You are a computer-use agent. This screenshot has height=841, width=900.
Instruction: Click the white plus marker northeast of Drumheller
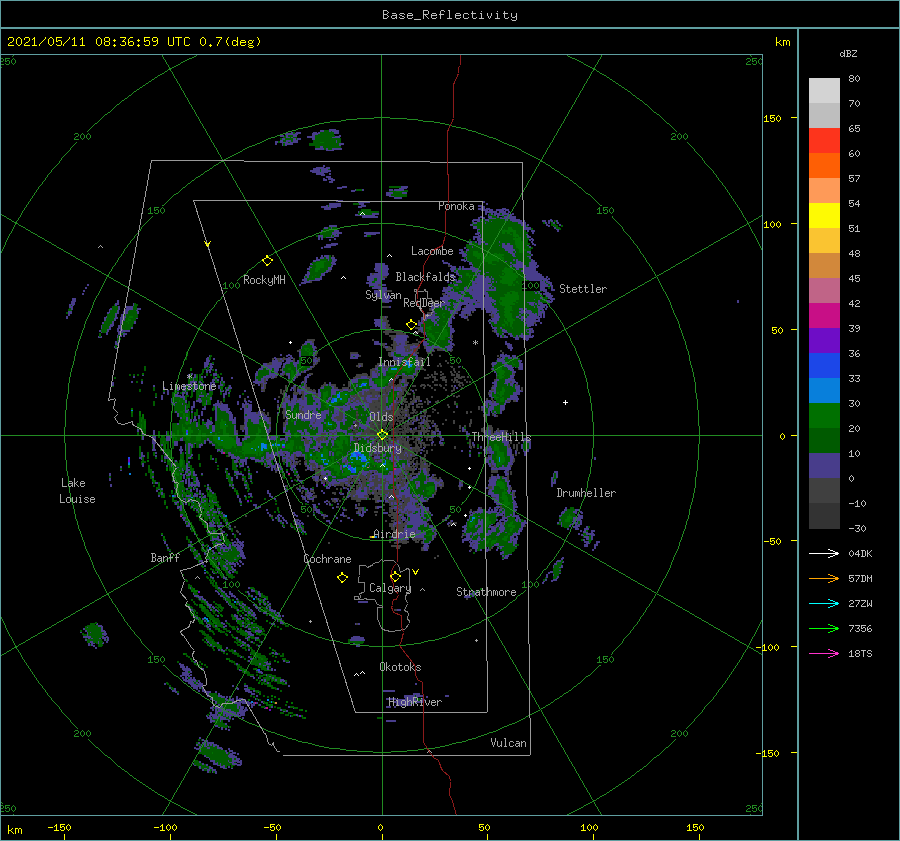point(565,402)
